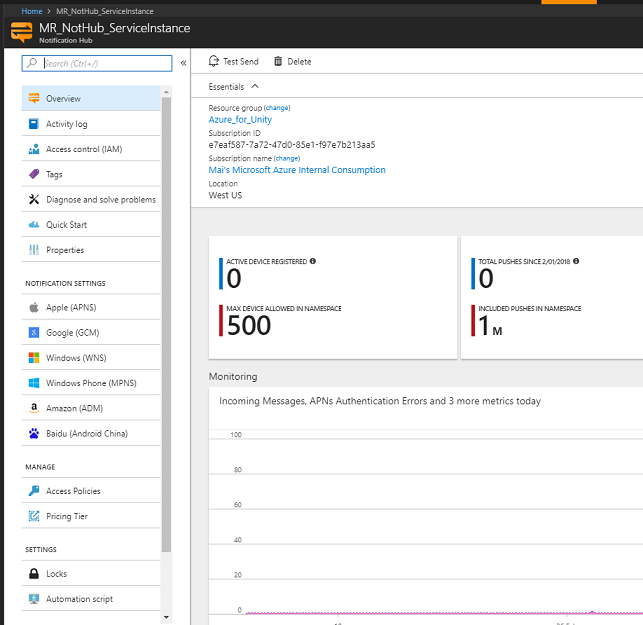
Task: Click the Locks padlock icon
Action: coord(34,574)
